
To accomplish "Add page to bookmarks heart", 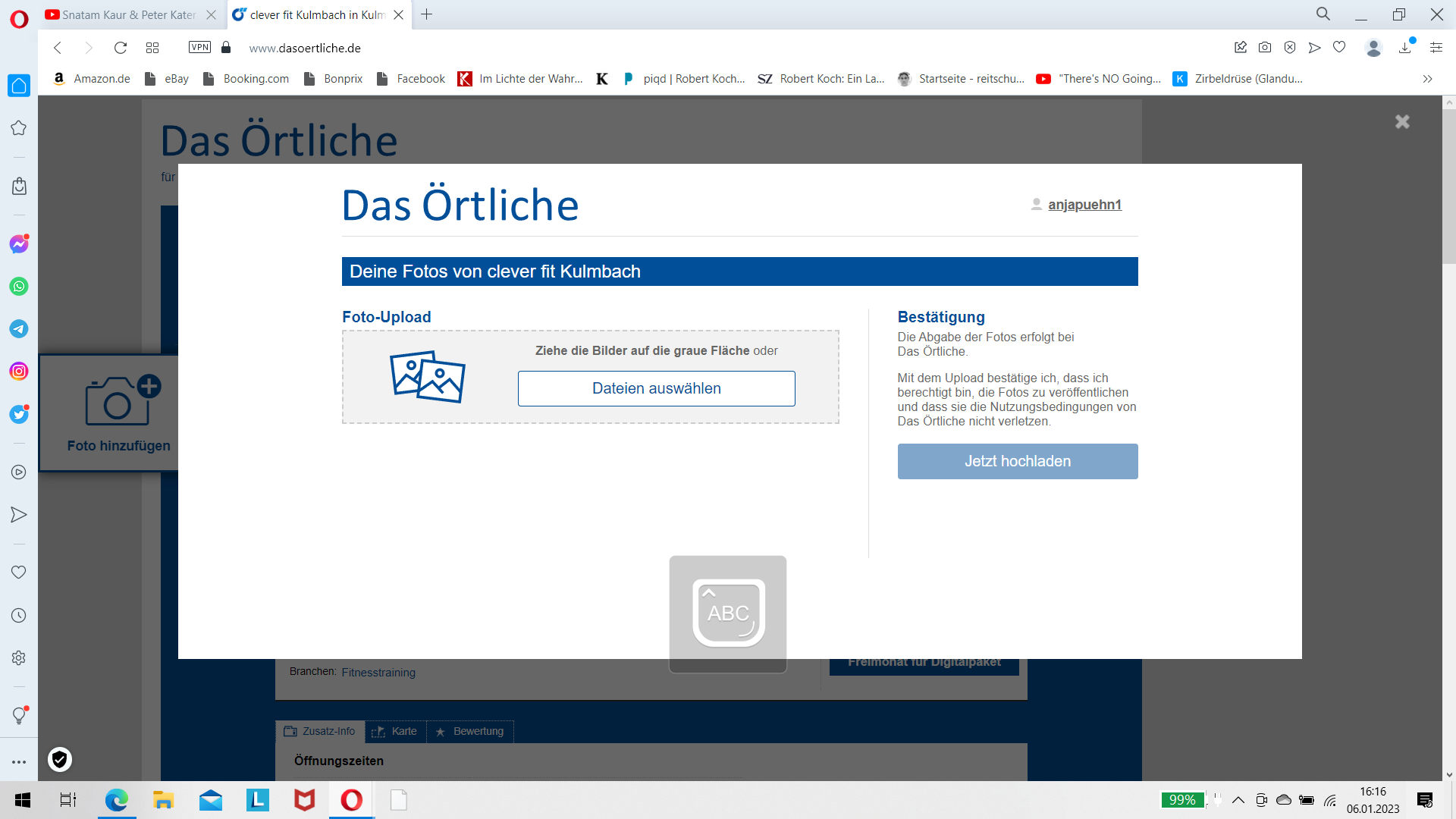I will (1339, 47).
